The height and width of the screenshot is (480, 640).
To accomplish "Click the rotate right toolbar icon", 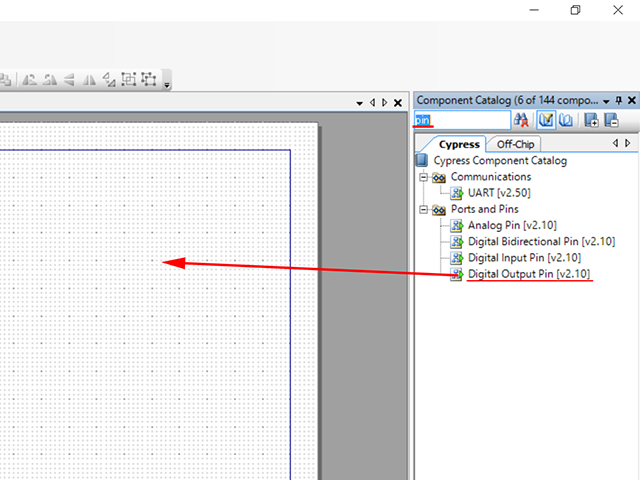I will pyautogui.click(x=50, y=79).
